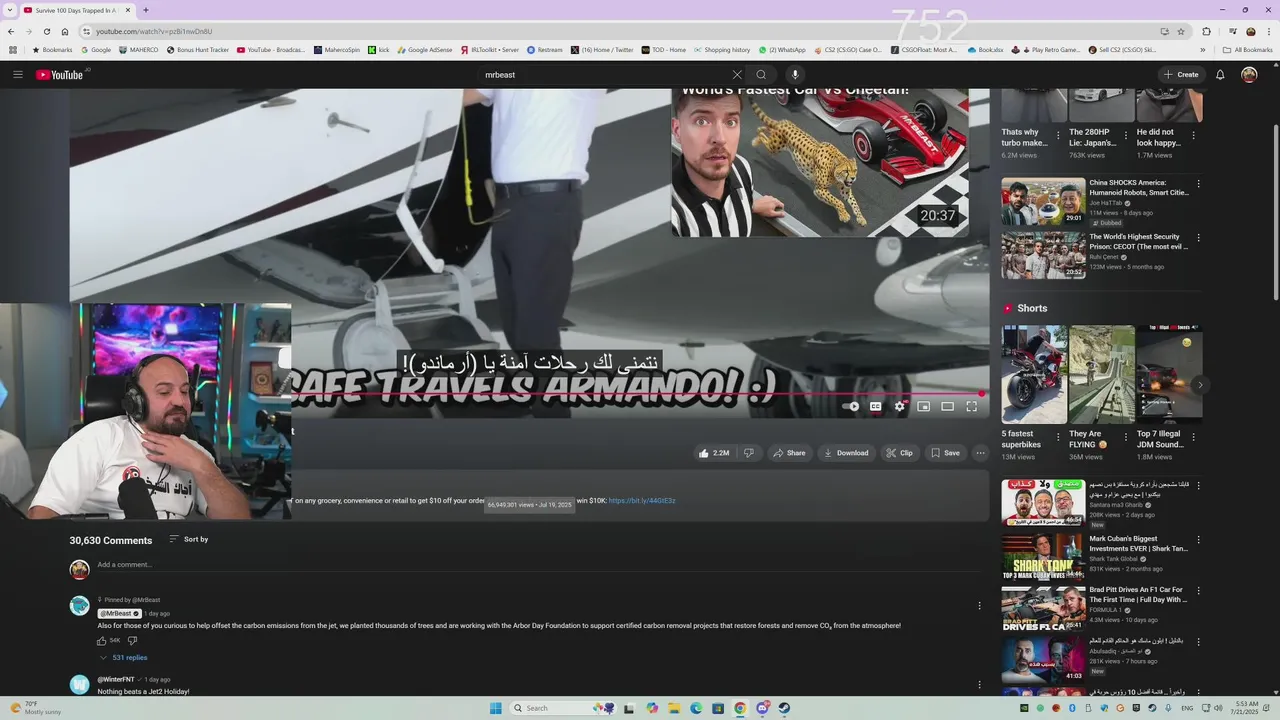Open options for Mark Cuban video
Screen dimensions: 1280x720
pos(1198,539)
